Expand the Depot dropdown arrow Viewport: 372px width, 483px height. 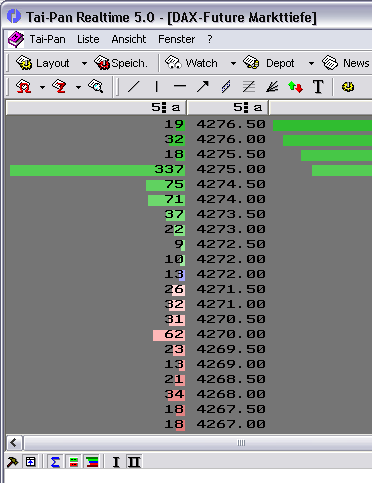click(x=311, y=63)
